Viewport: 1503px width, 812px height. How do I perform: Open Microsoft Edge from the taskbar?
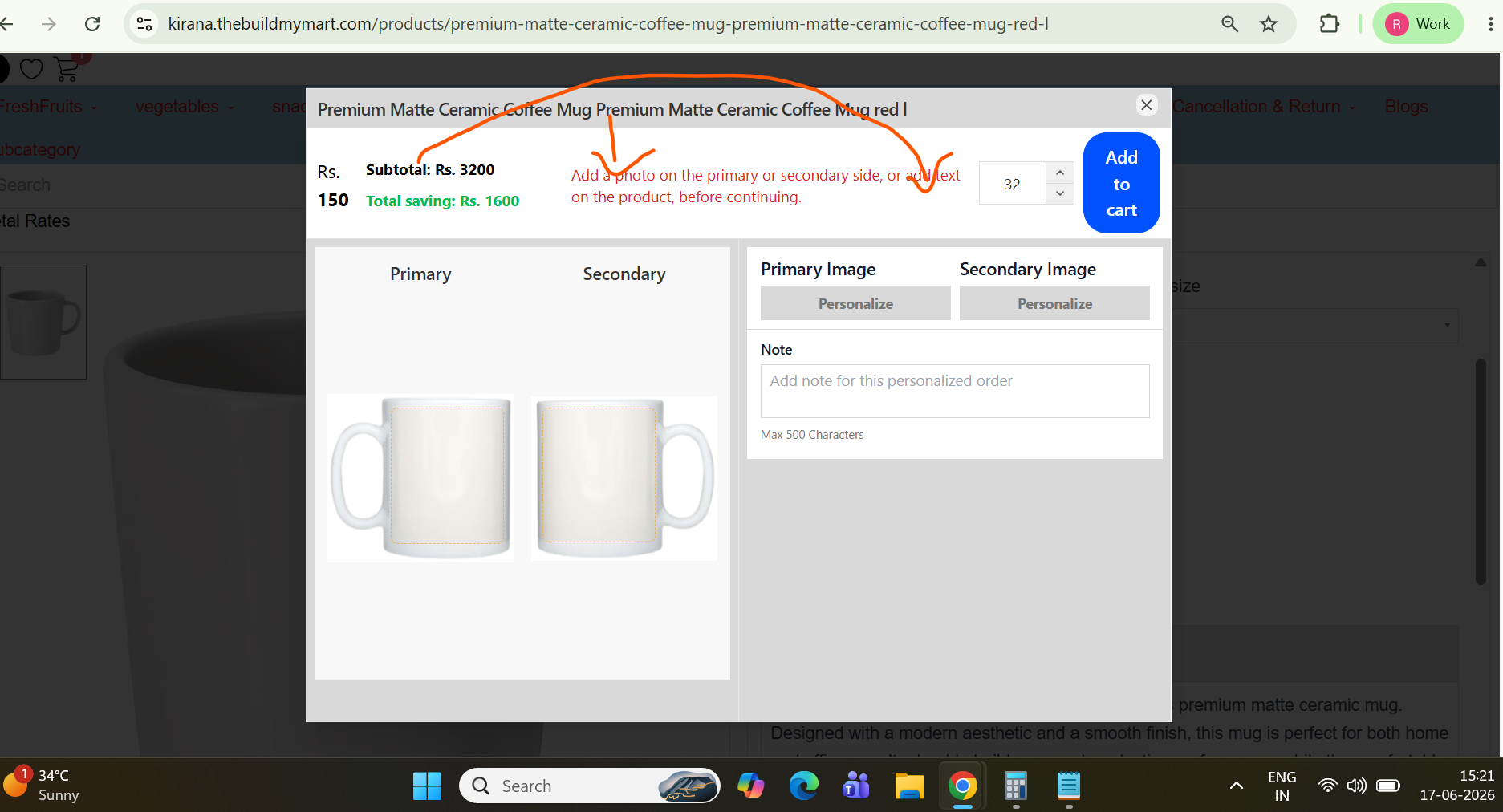[804, 786]
